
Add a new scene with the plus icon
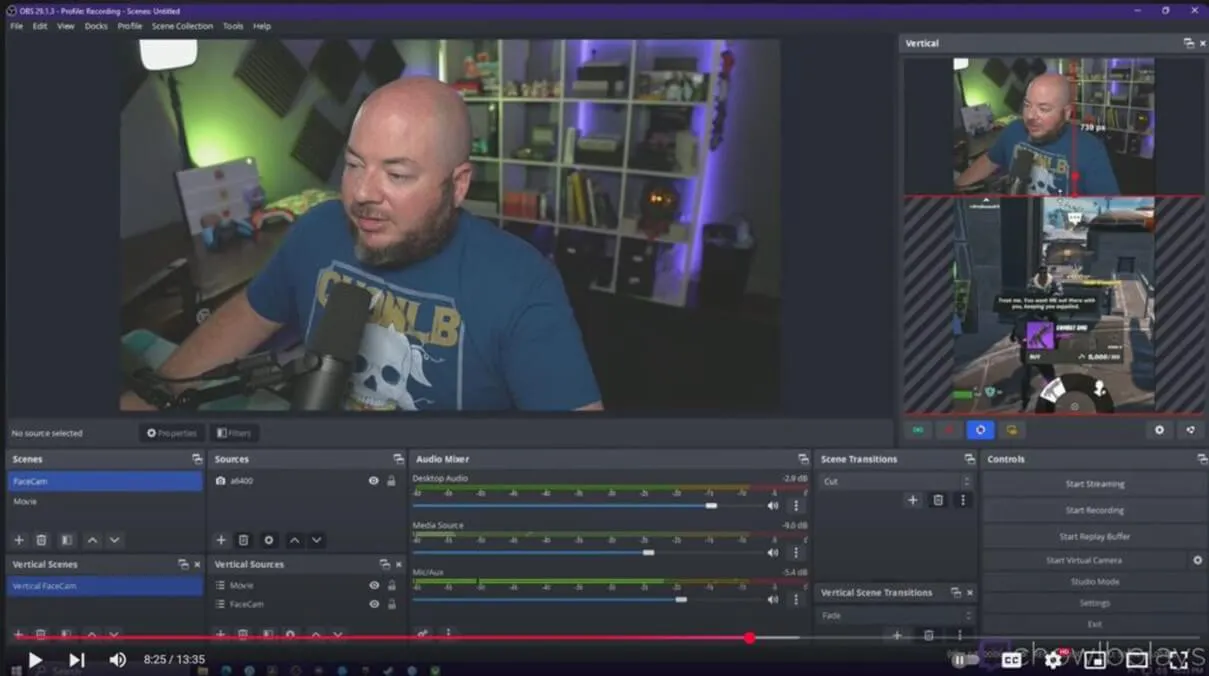coord(18,540)
